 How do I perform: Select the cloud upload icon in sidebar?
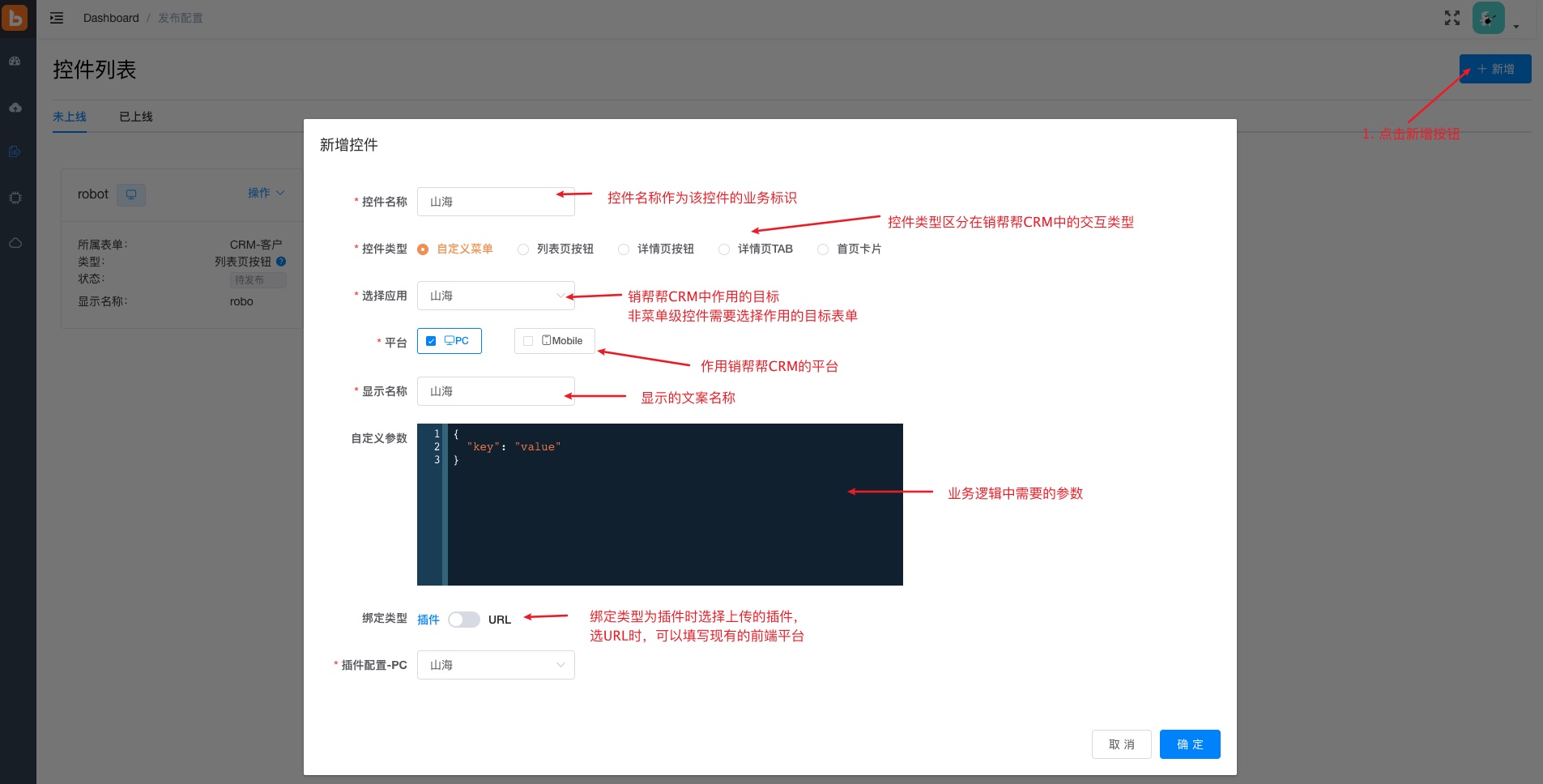click(15, 106)
